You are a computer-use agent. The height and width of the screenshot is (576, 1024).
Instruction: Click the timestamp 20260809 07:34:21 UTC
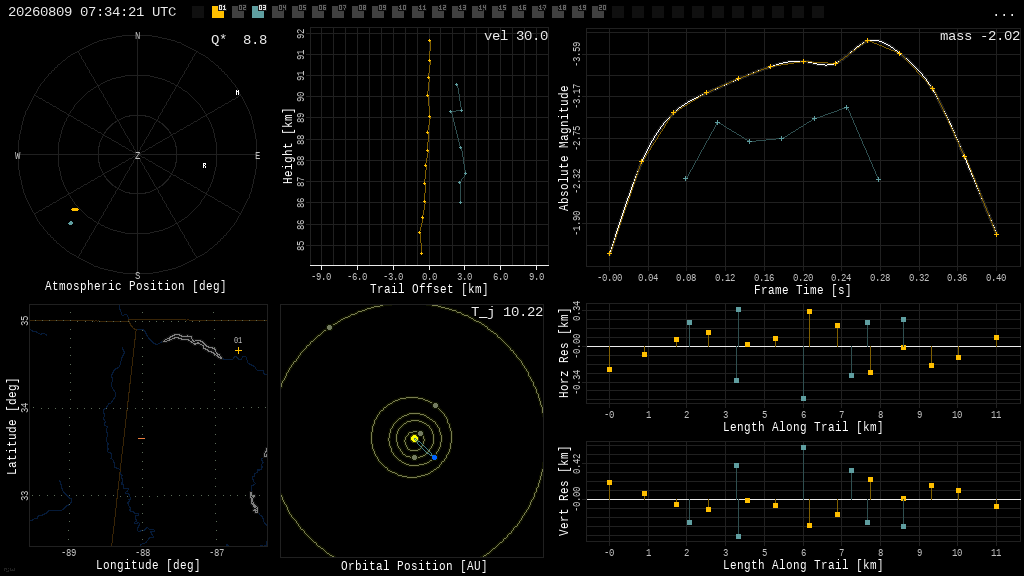pos(92,12)
